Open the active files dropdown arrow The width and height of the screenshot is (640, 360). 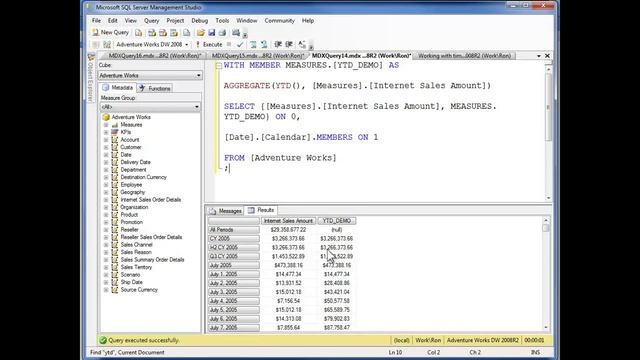pos(539,56)
